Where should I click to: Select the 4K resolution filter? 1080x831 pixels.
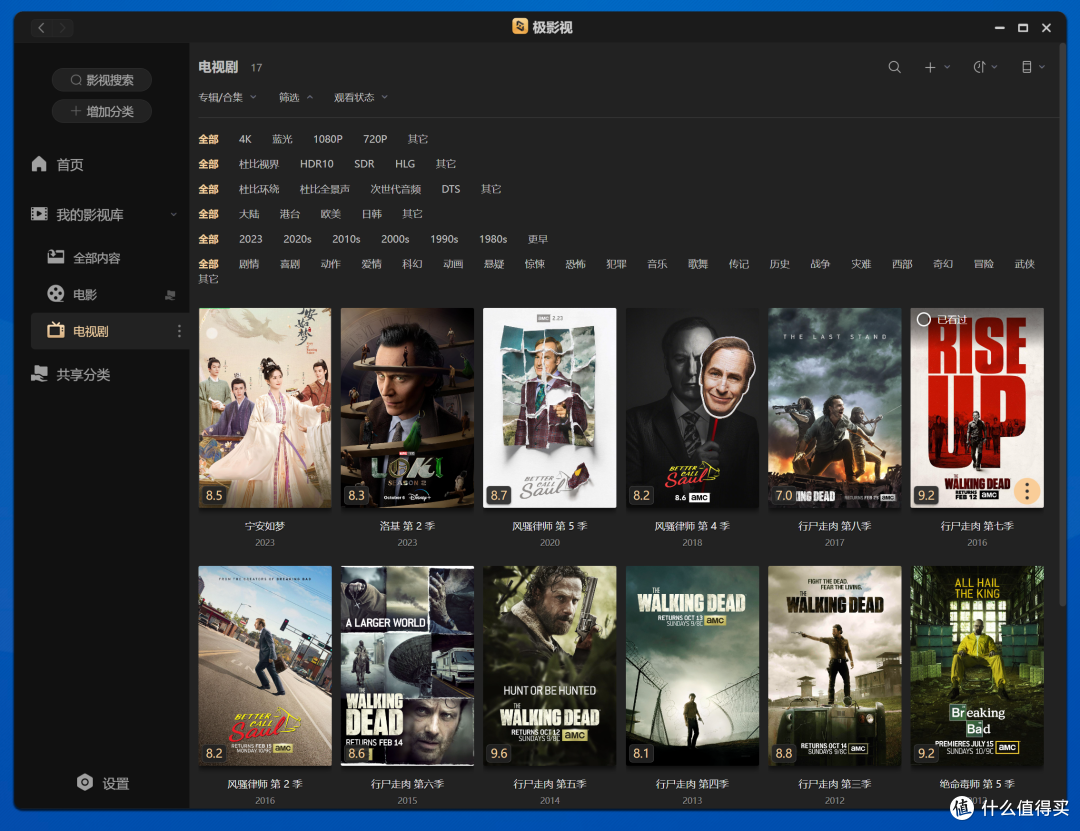coord(245,138)
